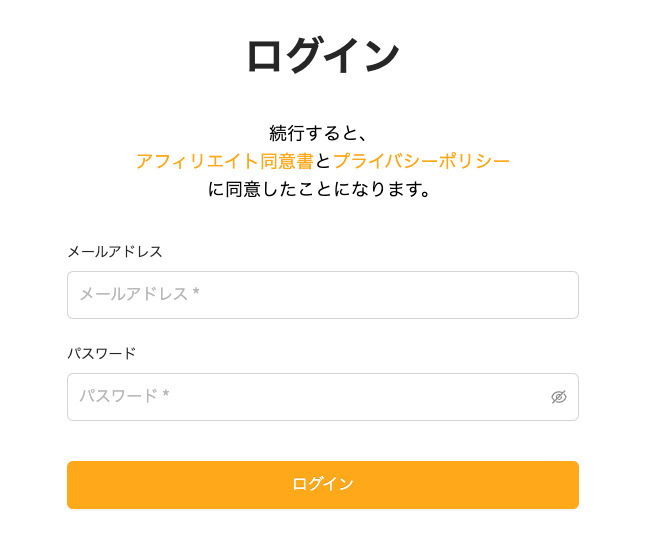
Task: View the privacy policy via the orange link
Action: click(x=421, y=161)
